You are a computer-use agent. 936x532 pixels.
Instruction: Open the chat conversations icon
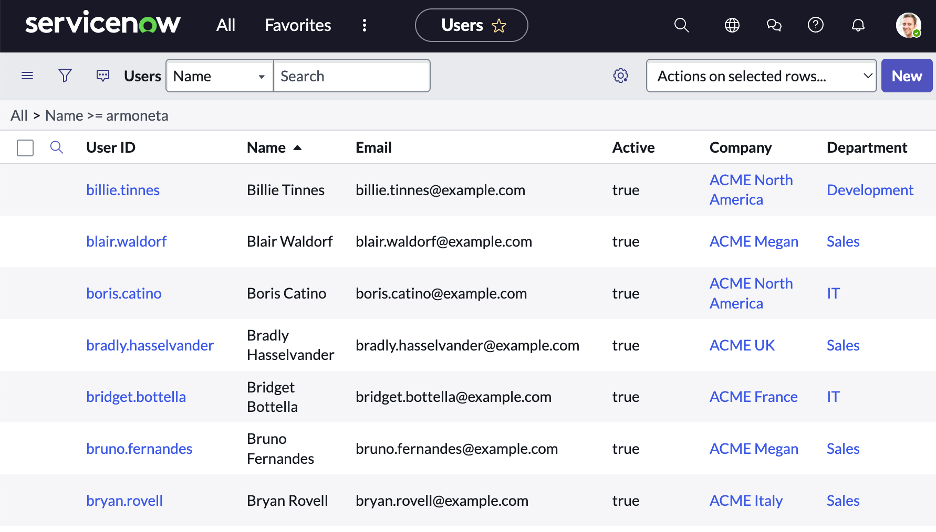coord(774,25)
